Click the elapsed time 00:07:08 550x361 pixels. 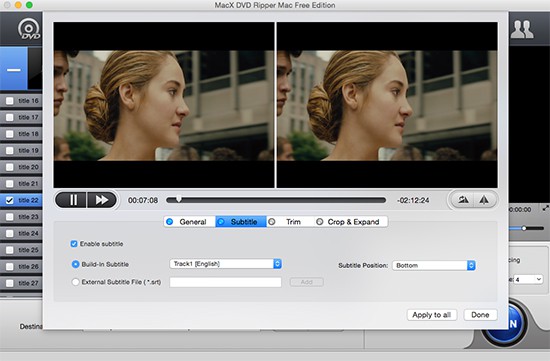click(143, 200)
